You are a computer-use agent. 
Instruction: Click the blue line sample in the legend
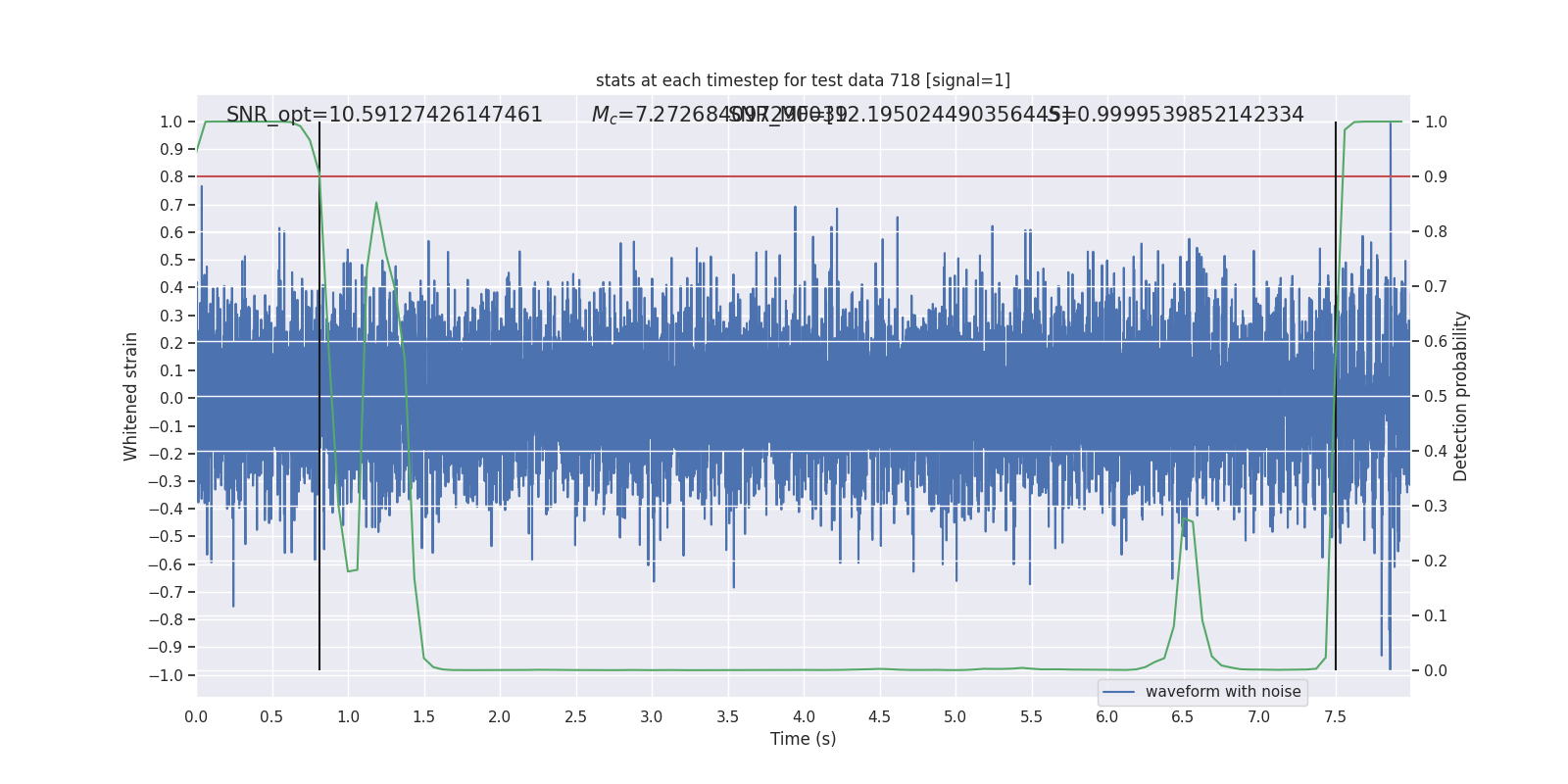(1118, 692)
